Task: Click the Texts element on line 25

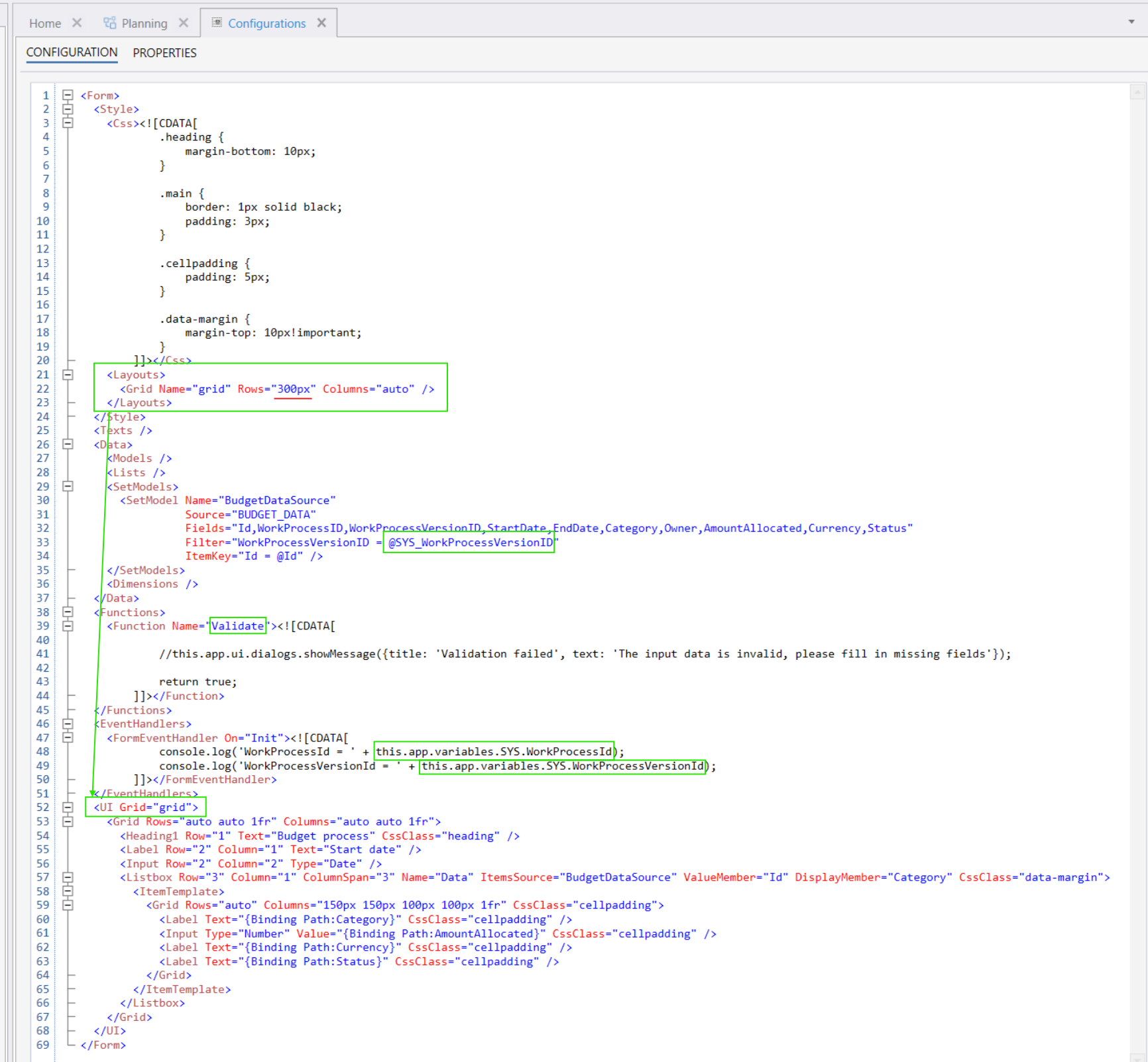Action: pyautogui.click(x=123, y=431)
